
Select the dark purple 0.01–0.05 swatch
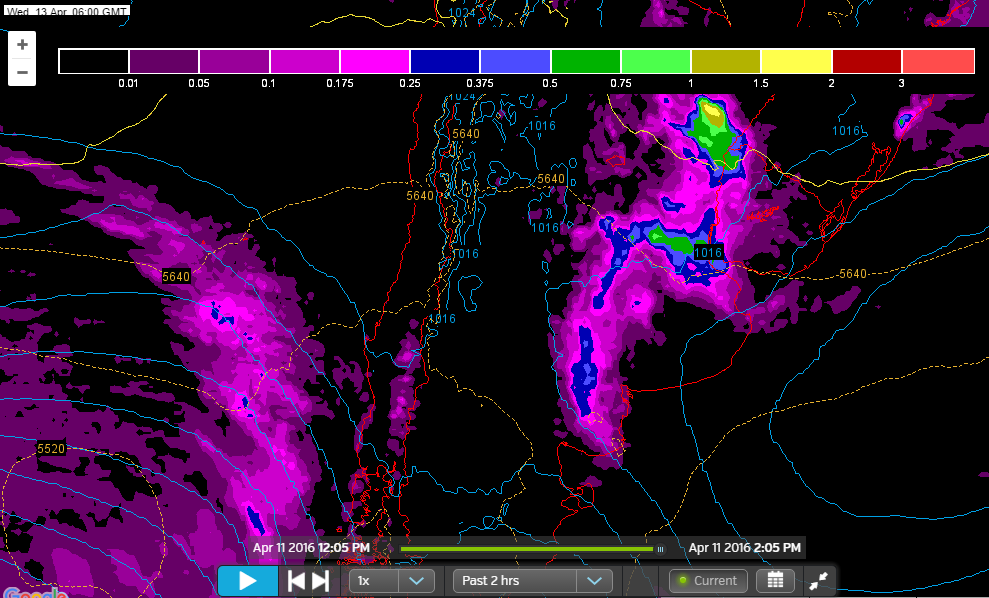pyautogui.click(x=164, y=61)
